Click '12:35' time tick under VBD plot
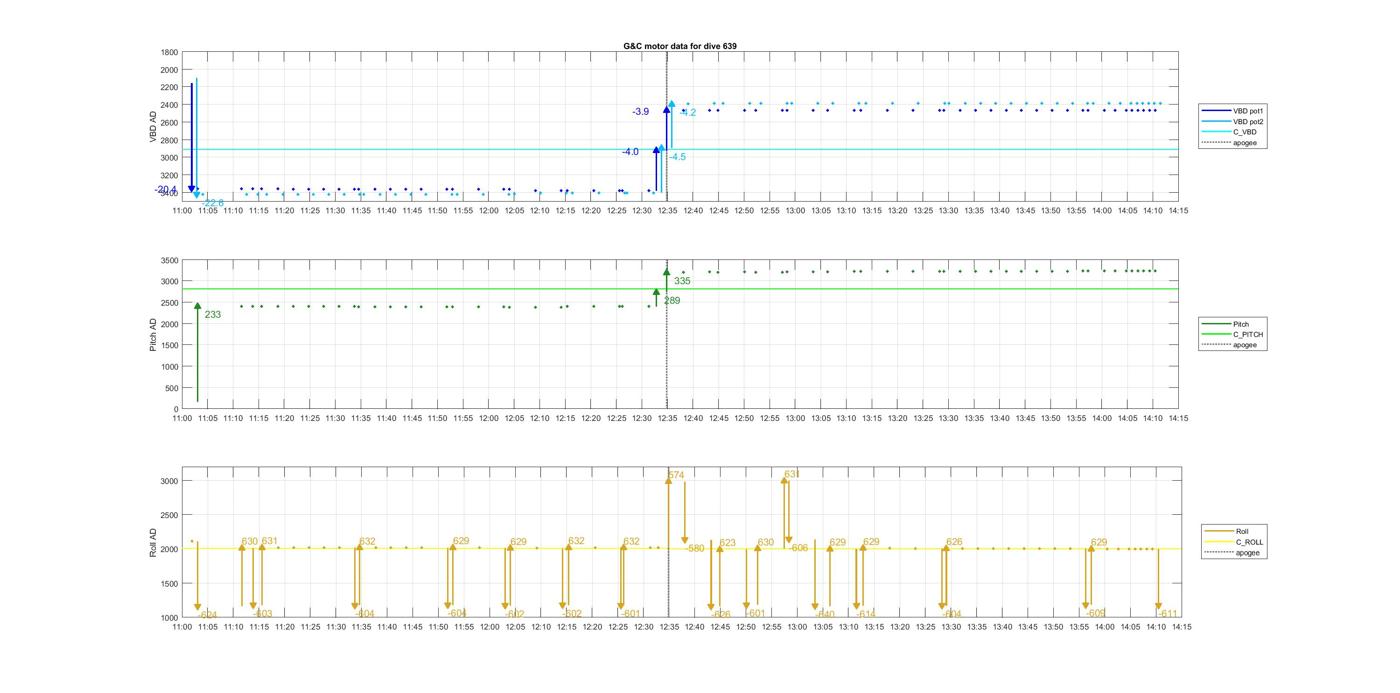Viewport: 1400px width, 693px height. 668,210
